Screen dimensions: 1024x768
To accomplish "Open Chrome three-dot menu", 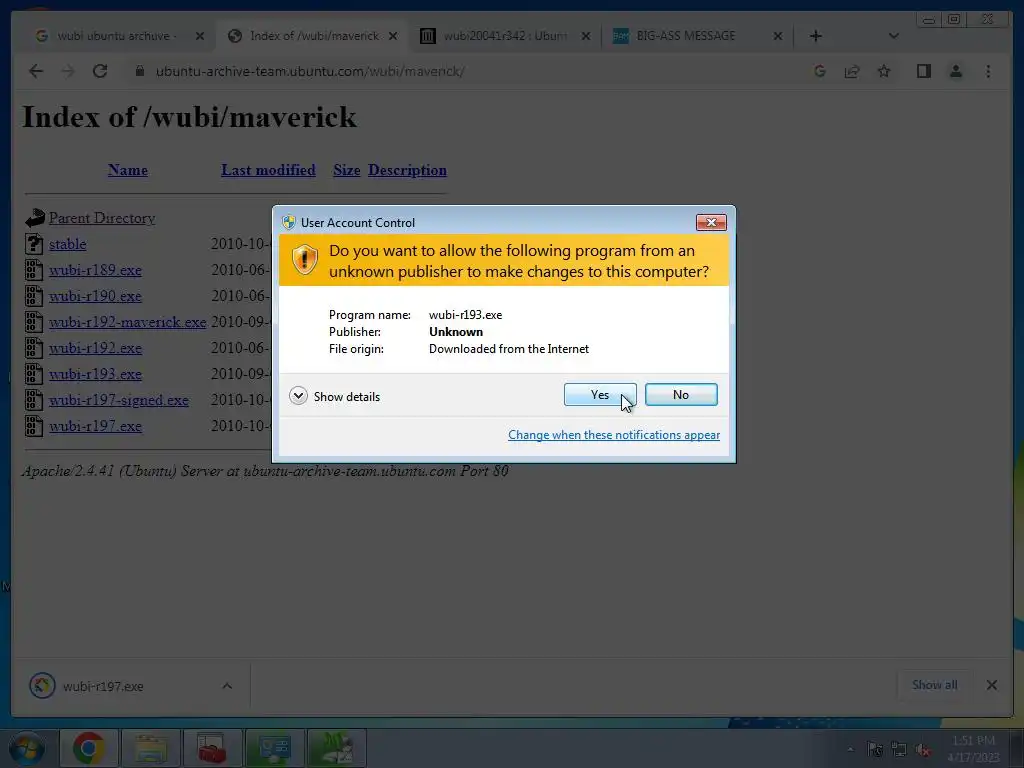I will coord(988,71).
